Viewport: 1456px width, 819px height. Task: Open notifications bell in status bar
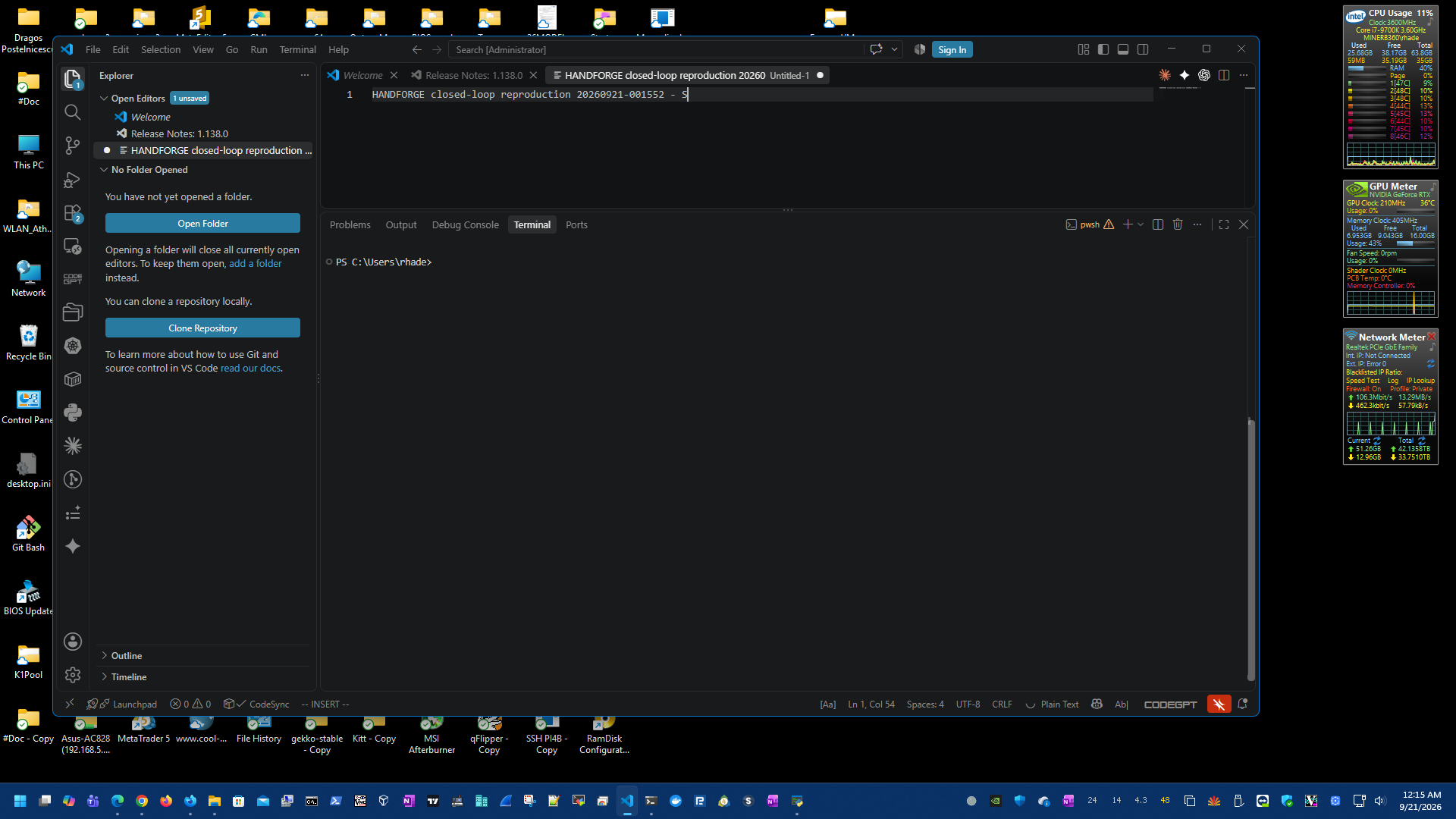[1242, 704]
